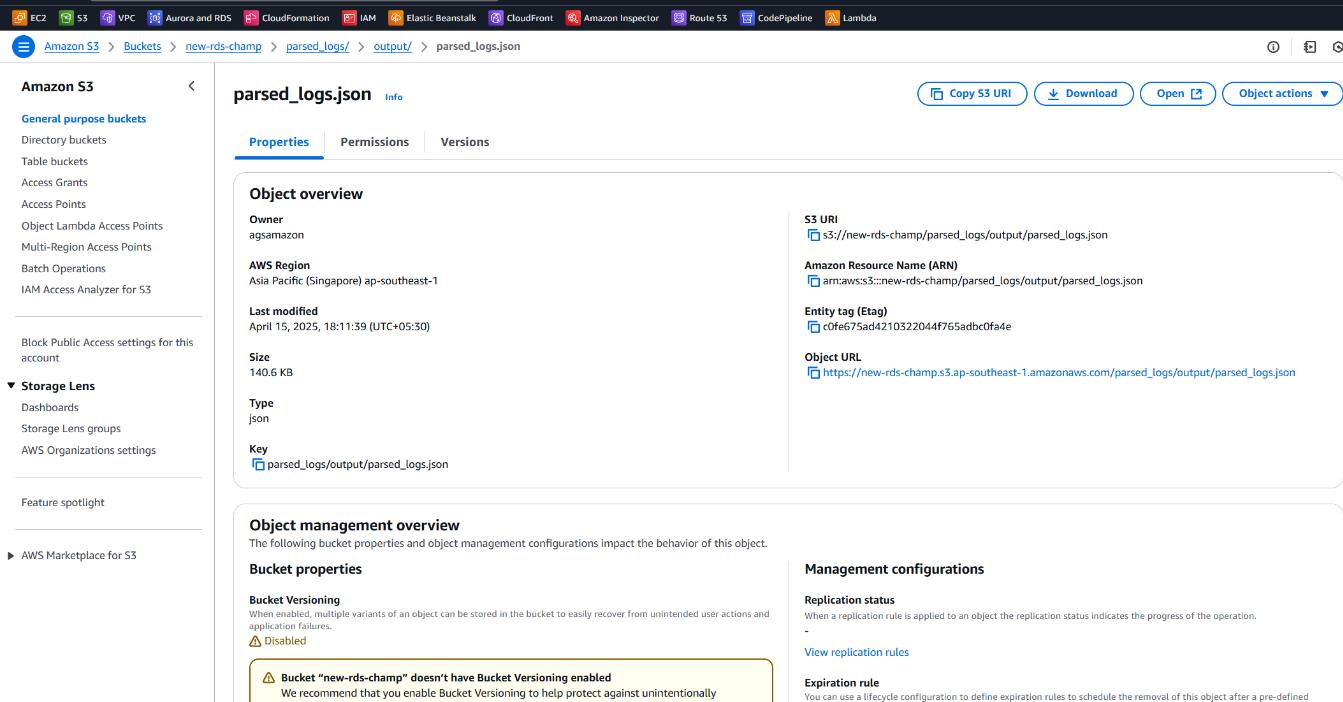
Task: Open Multi-Region Access Points
Action: [87, 247]
